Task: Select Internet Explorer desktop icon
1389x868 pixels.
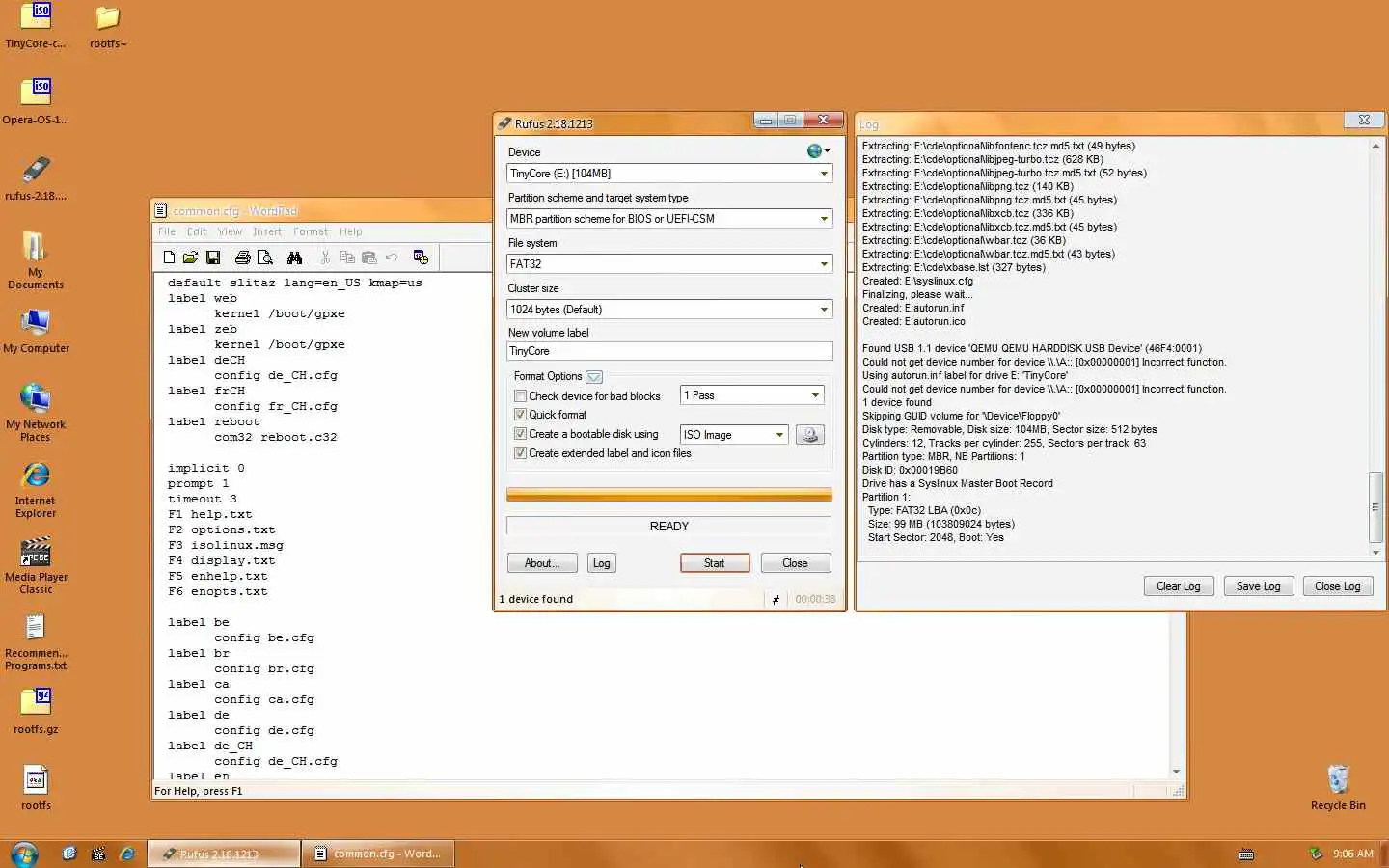Action: [36, 489]
